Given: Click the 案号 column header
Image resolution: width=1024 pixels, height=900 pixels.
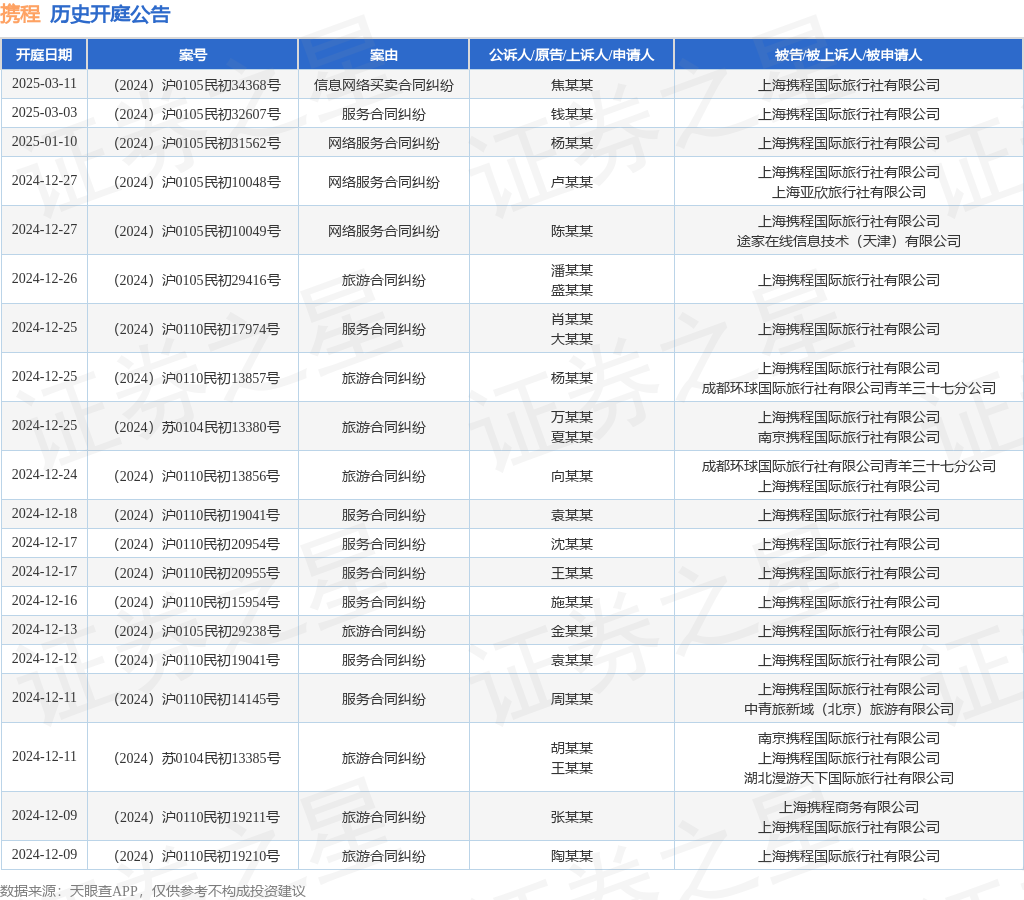Looking at the screenshot, I should point(193,55).
